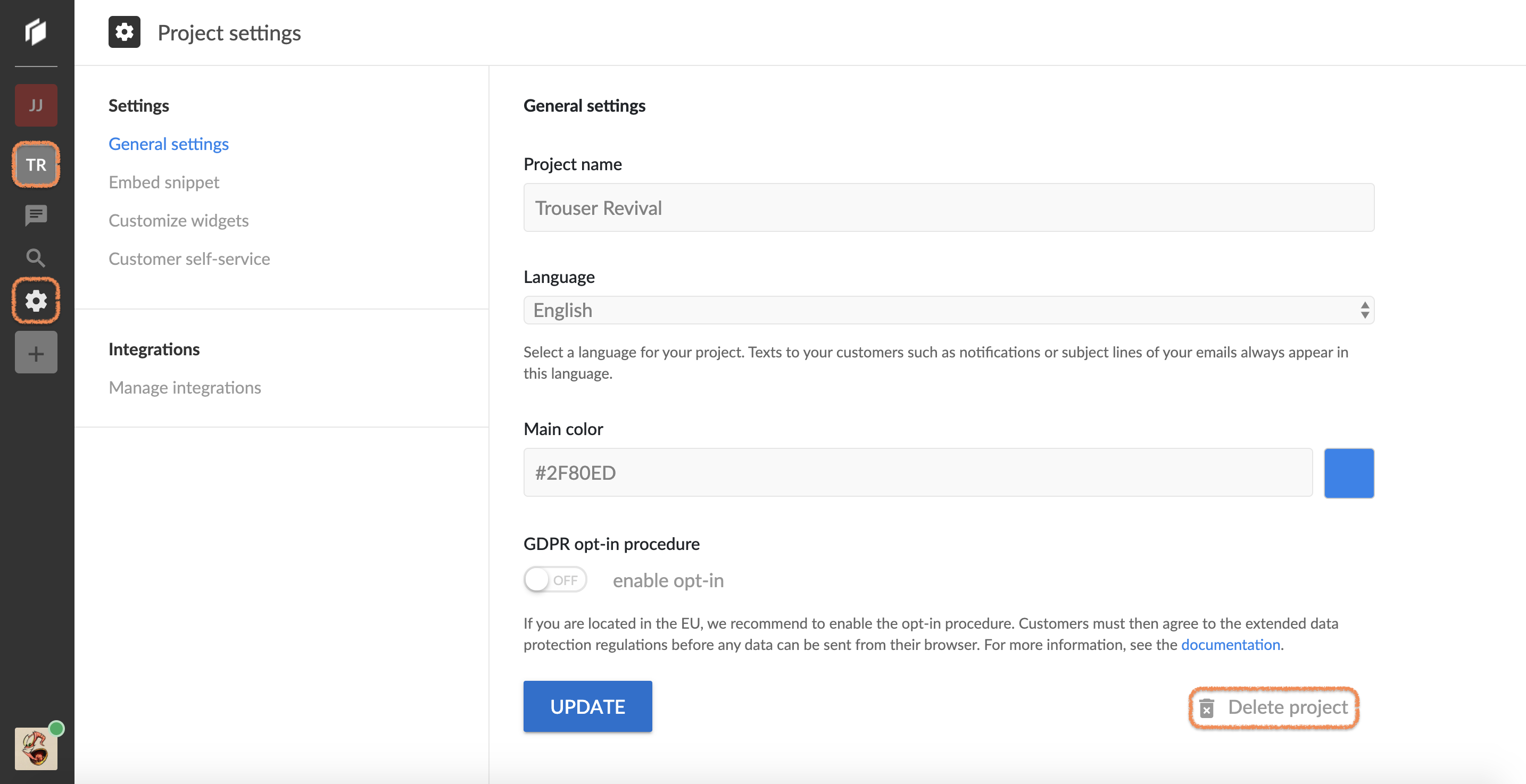Enable the GDPR opt-in toggle

555,580
